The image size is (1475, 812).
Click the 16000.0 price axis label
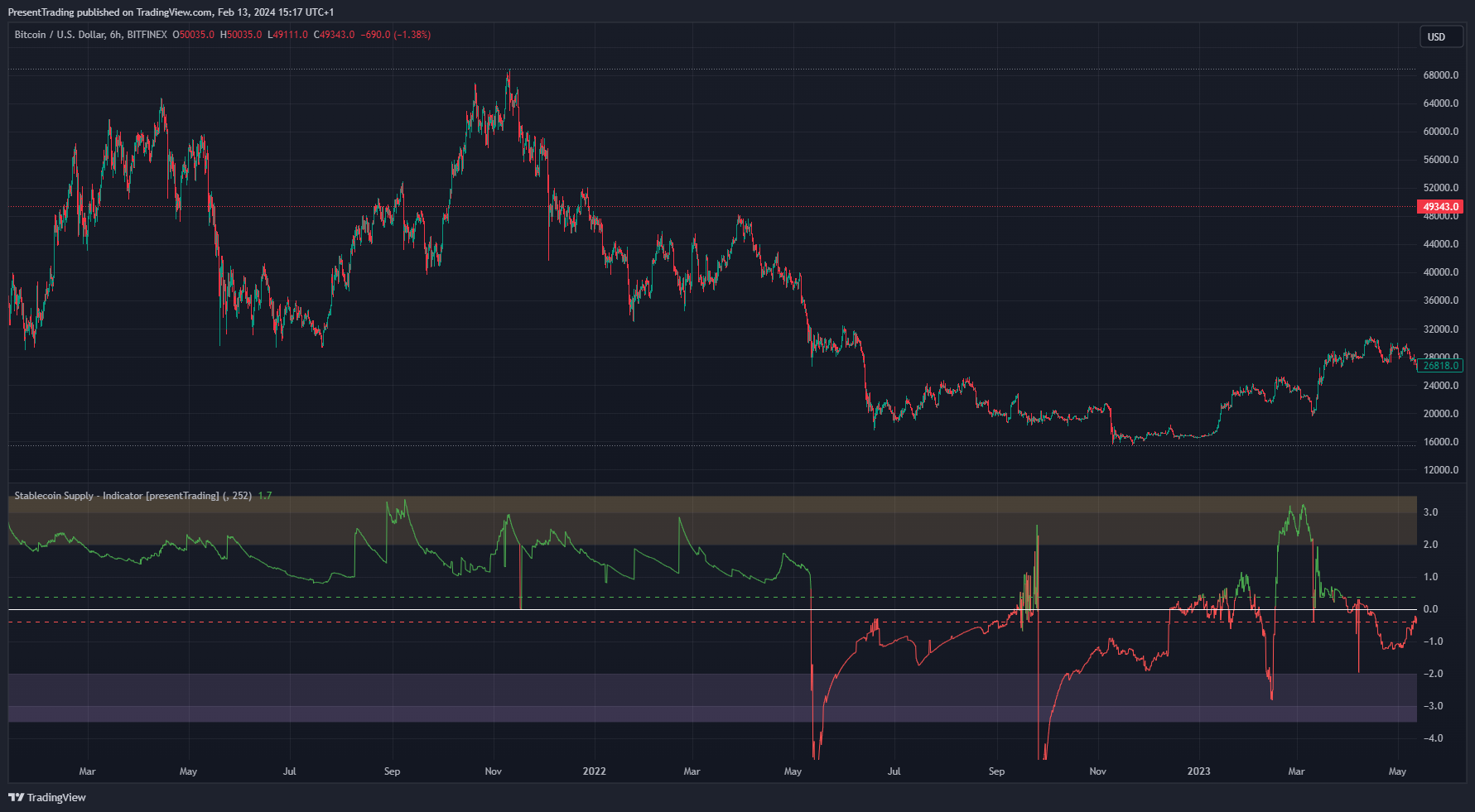click(x=1441, y=442)
